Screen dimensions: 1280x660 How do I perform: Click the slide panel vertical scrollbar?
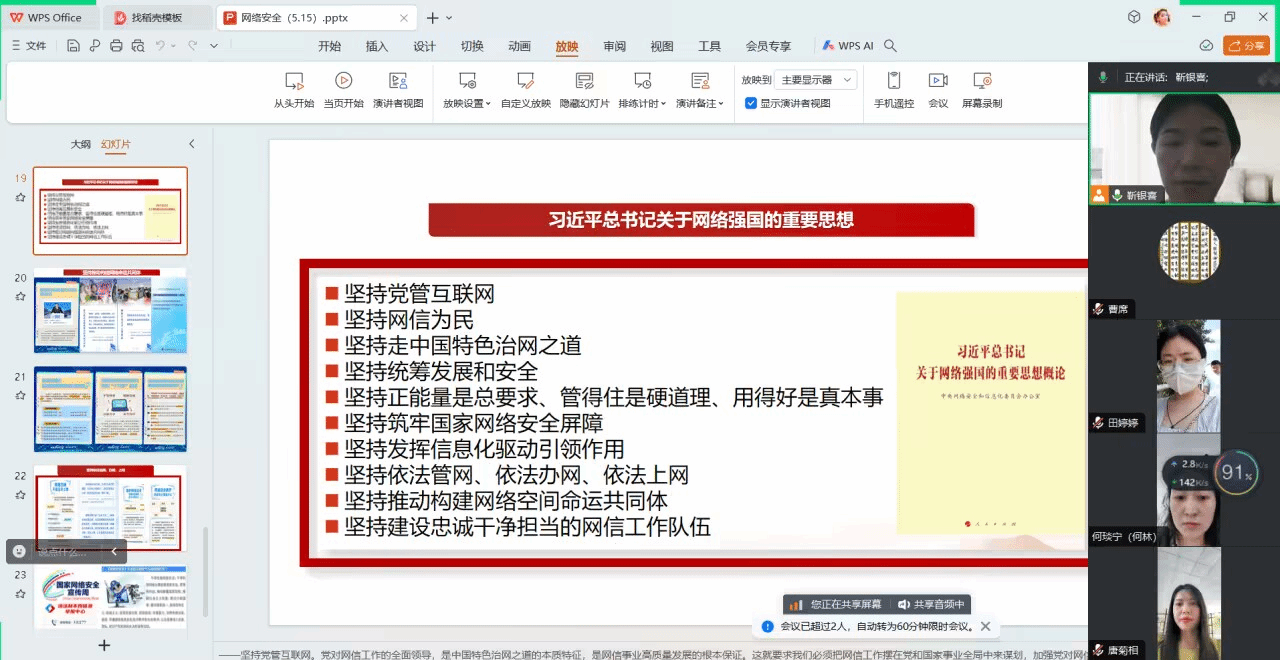pos(206,570)
